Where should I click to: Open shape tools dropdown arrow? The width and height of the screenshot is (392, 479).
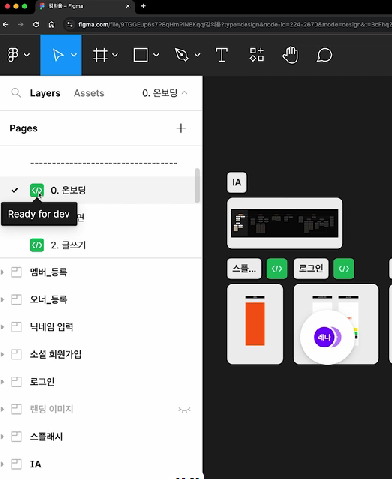(156, 55)
